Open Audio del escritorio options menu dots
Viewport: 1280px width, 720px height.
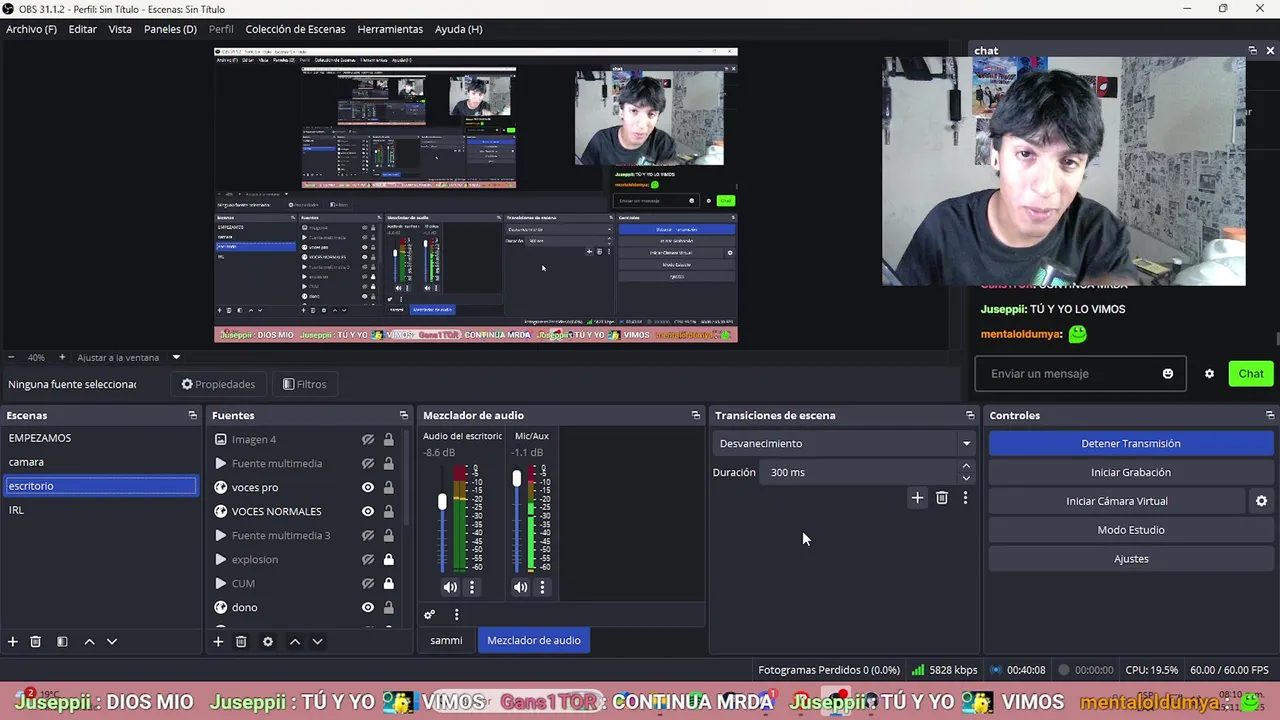472,587
